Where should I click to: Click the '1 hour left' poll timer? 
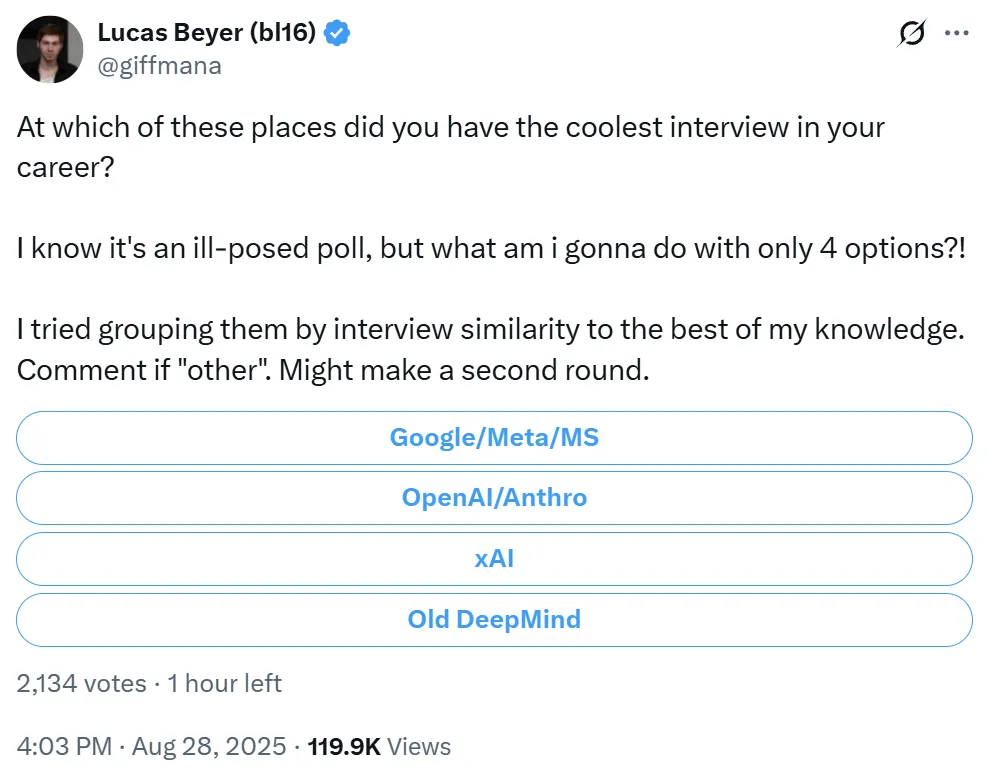pos(225,683)
